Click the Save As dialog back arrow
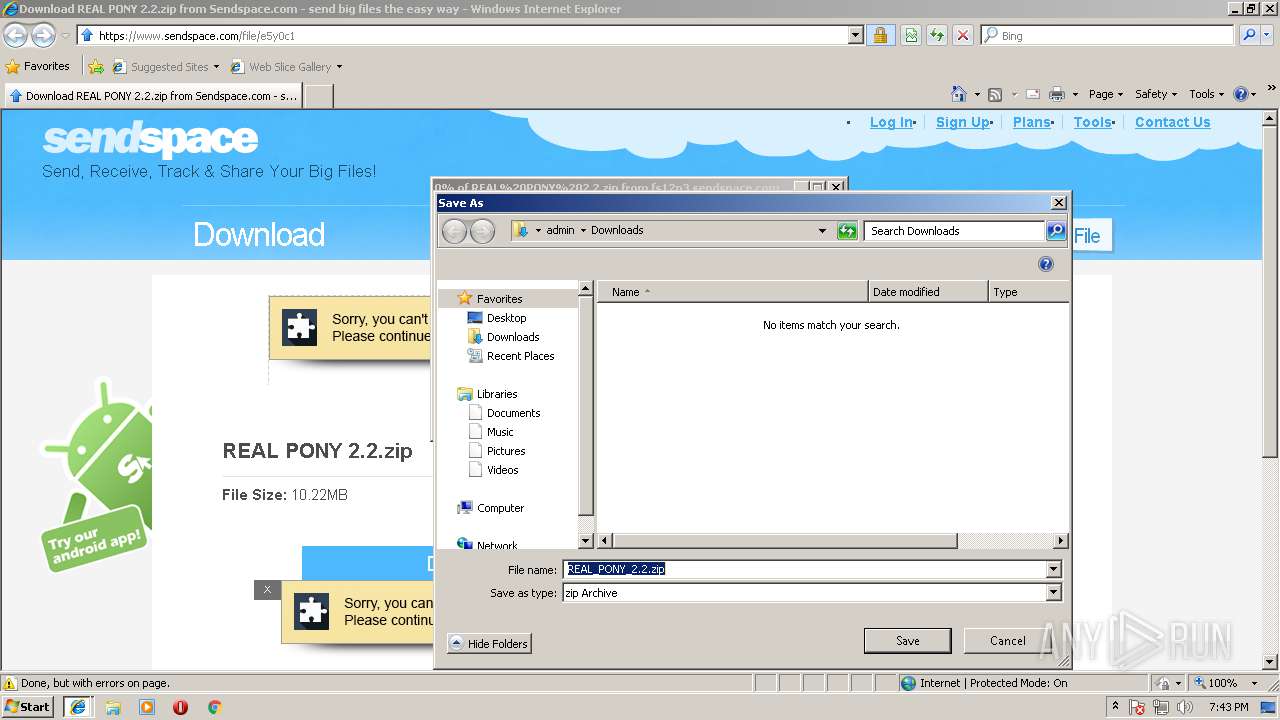Viewport: 1280px width, 720px height. tap(454, 231)
